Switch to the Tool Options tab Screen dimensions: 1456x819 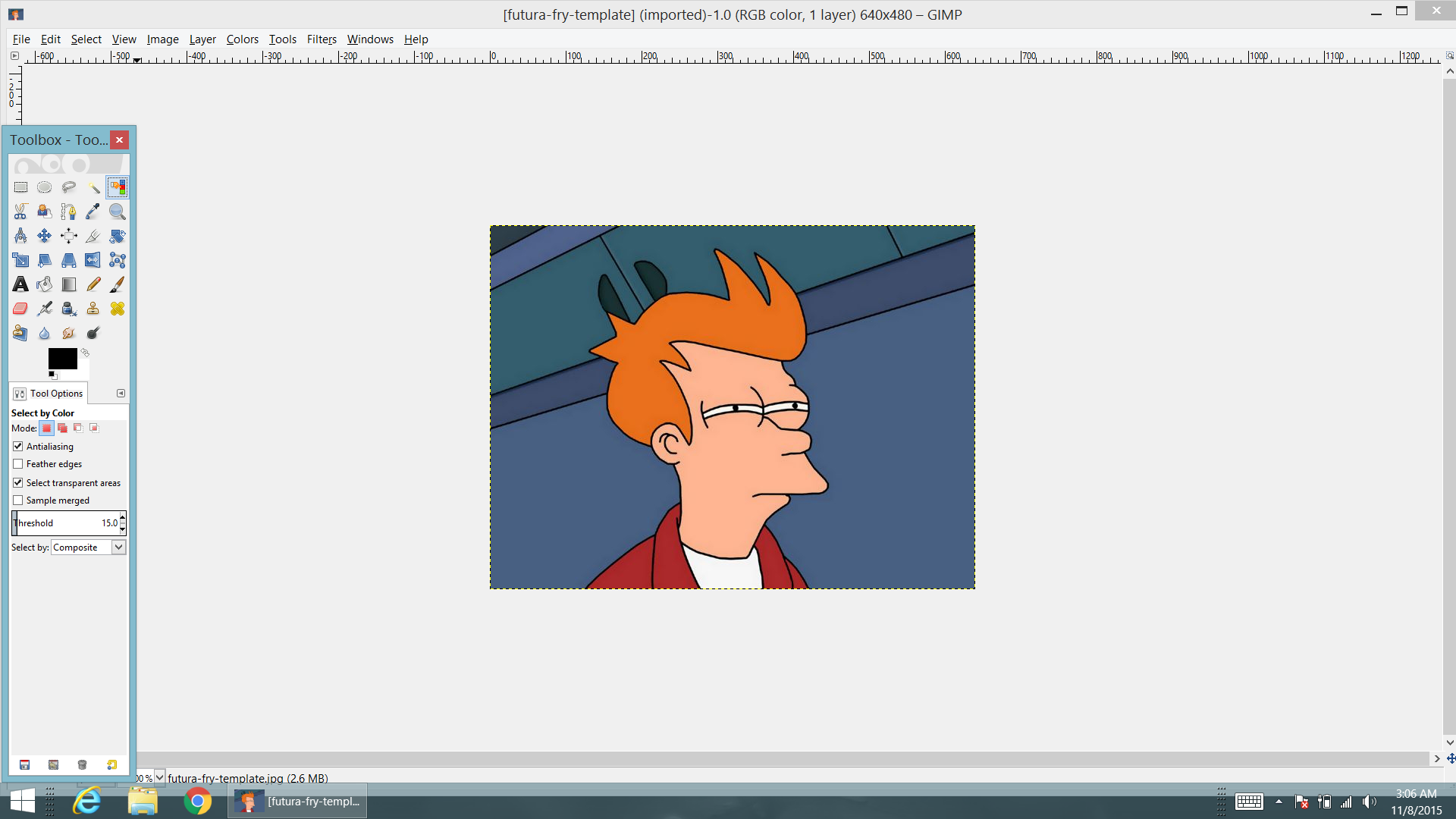[x=49, y=394]
